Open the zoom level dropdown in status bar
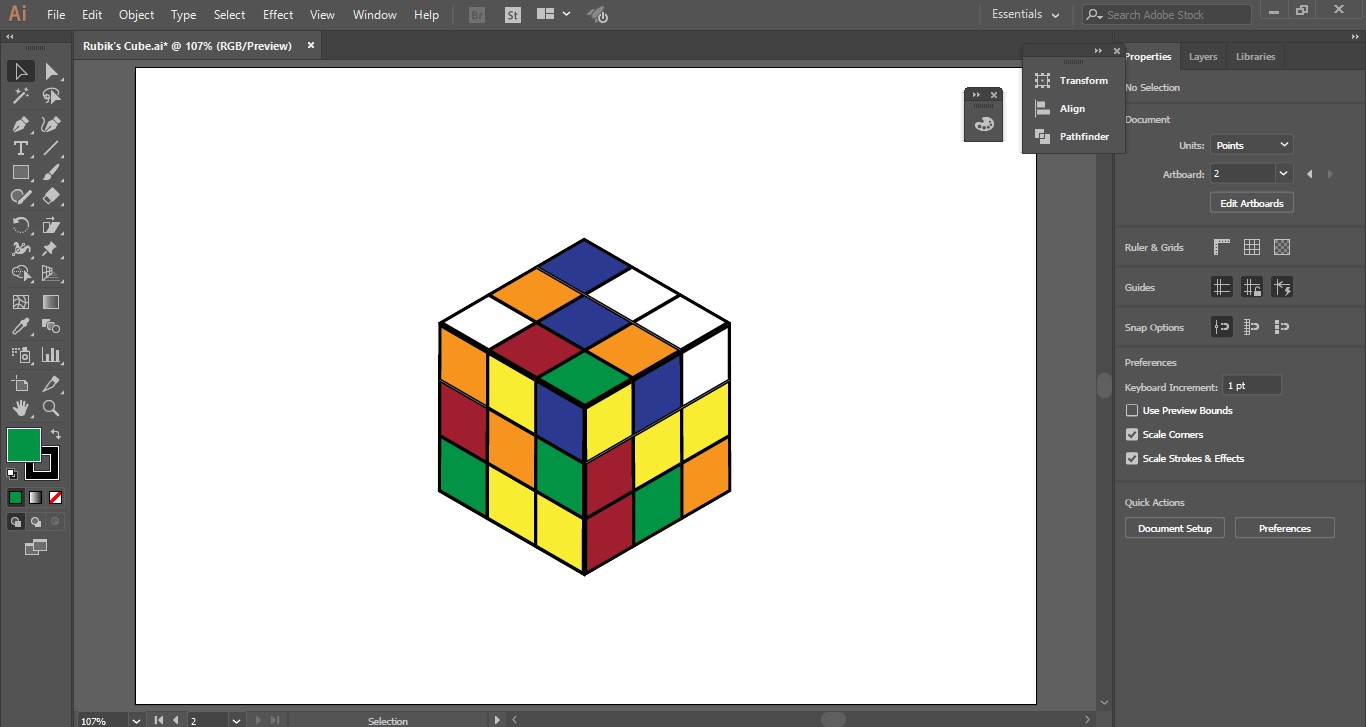Screen dimensions: 1366x727 136,720
